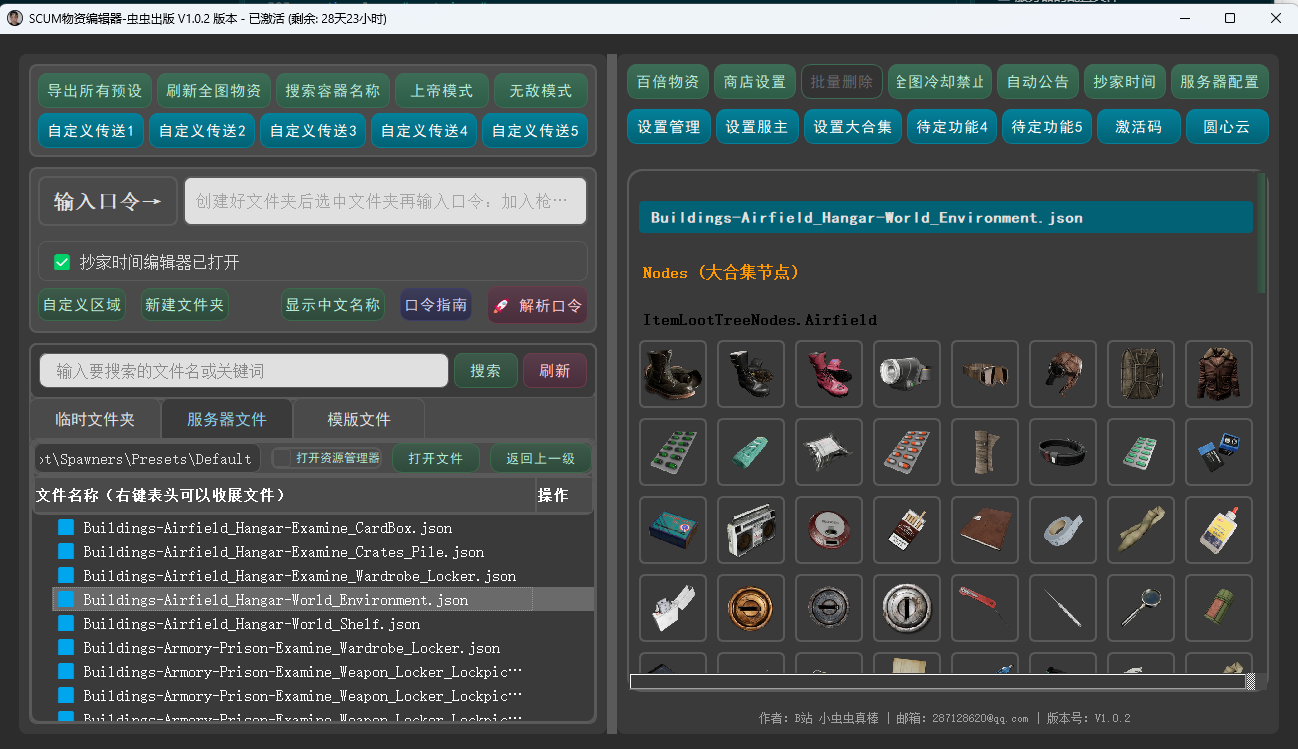Viewport: 1298px width, 749px height.
Task: Pick the cigarette pack item icon
Action: (x=907, y=530)
